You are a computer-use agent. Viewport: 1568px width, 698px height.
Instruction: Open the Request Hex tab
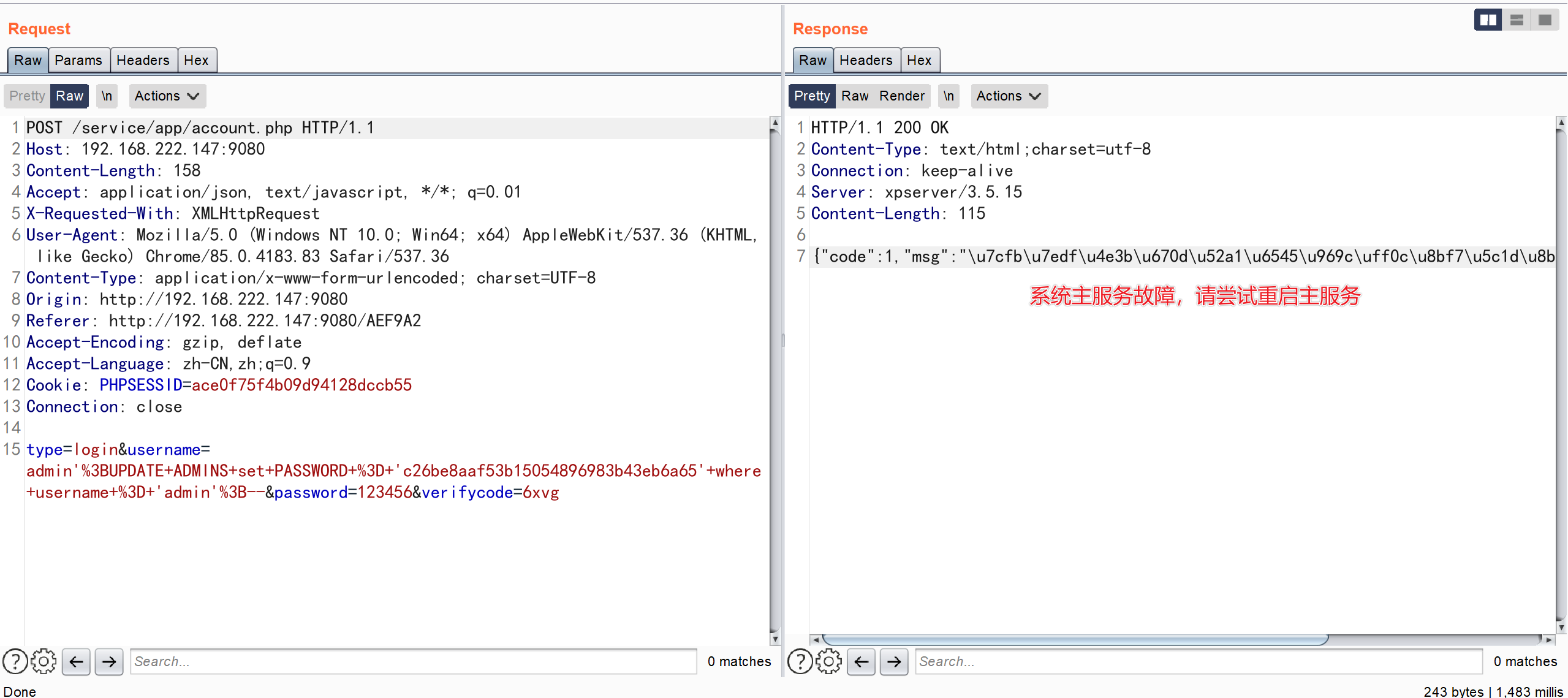pyautogui.click(x=196, y=60)
